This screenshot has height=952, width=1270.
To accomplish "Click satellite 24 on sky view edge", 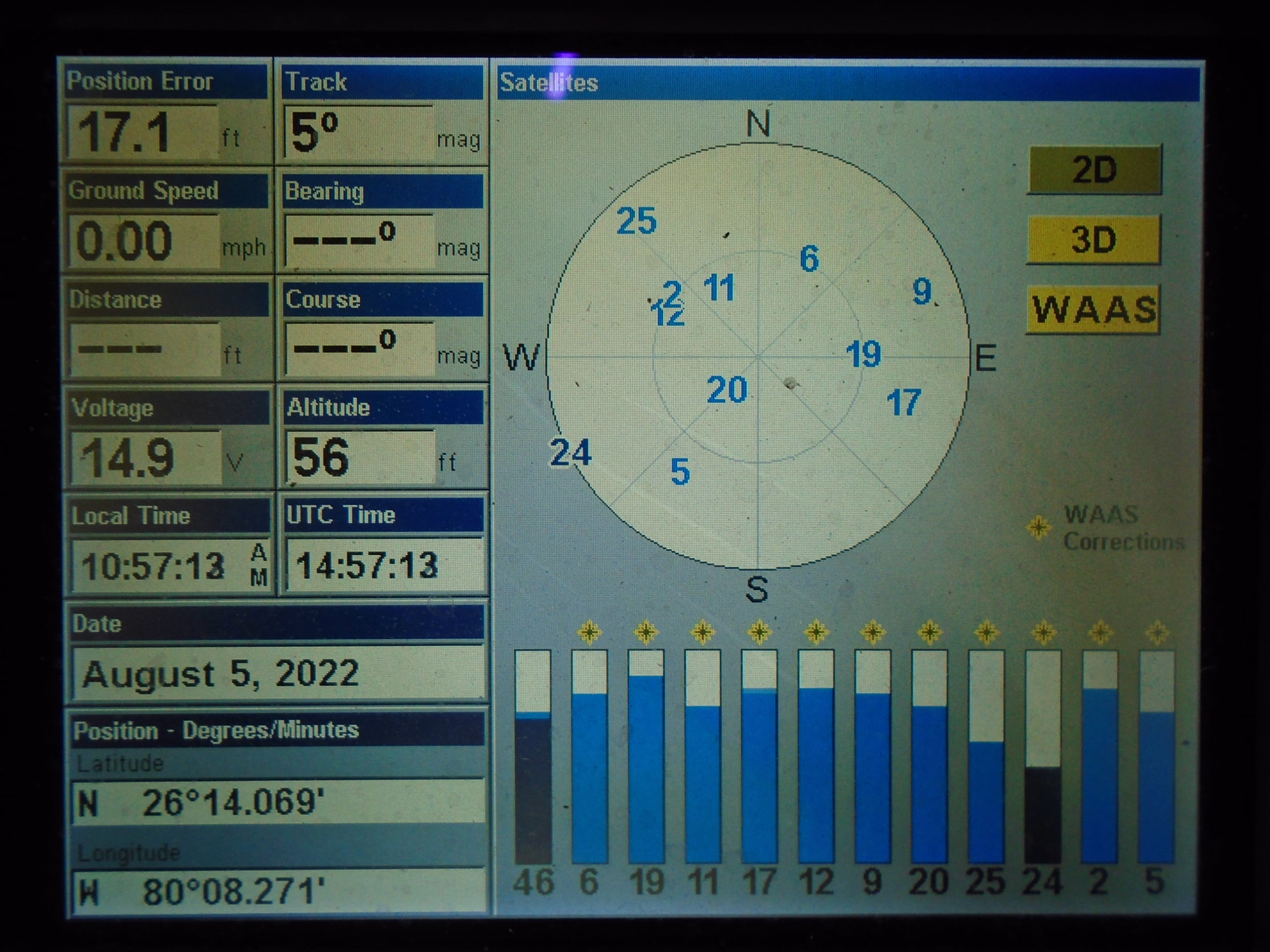I will pyautogui.click(x=571, y=453).
